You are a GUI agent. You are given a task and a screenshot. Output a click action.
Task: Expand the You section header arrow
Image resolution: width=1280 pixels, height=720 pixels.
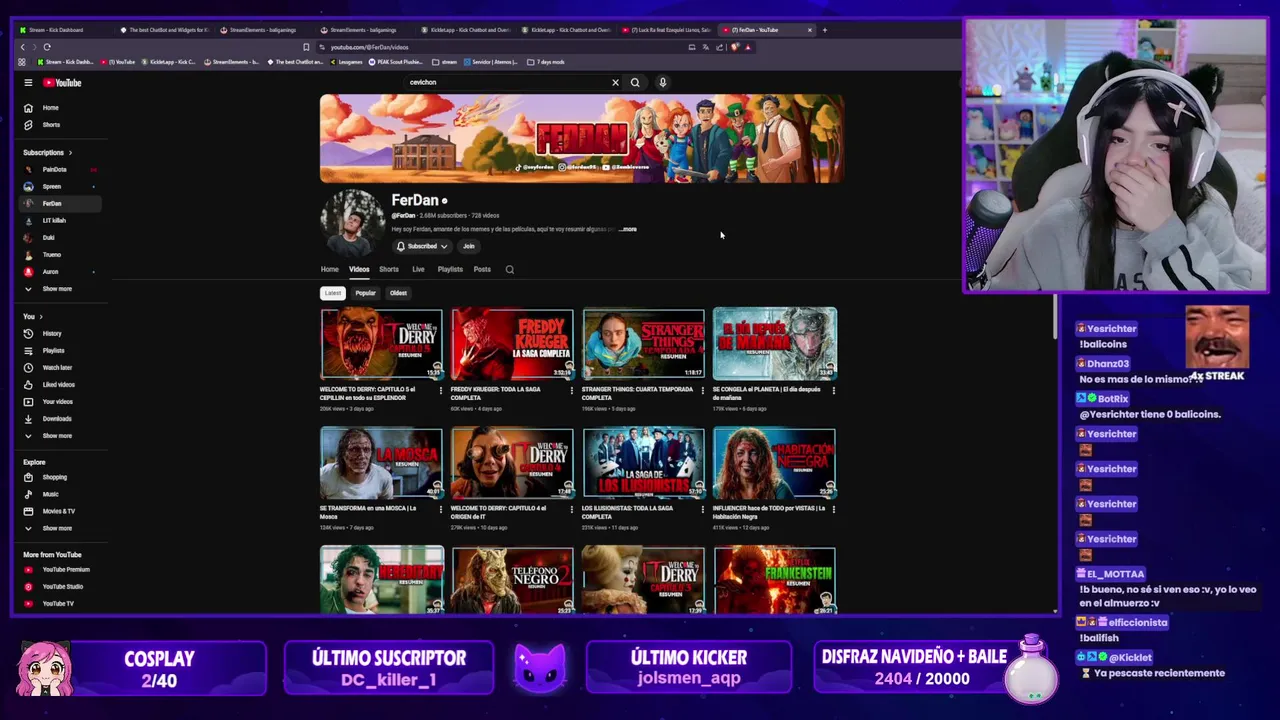click(40, 317)
